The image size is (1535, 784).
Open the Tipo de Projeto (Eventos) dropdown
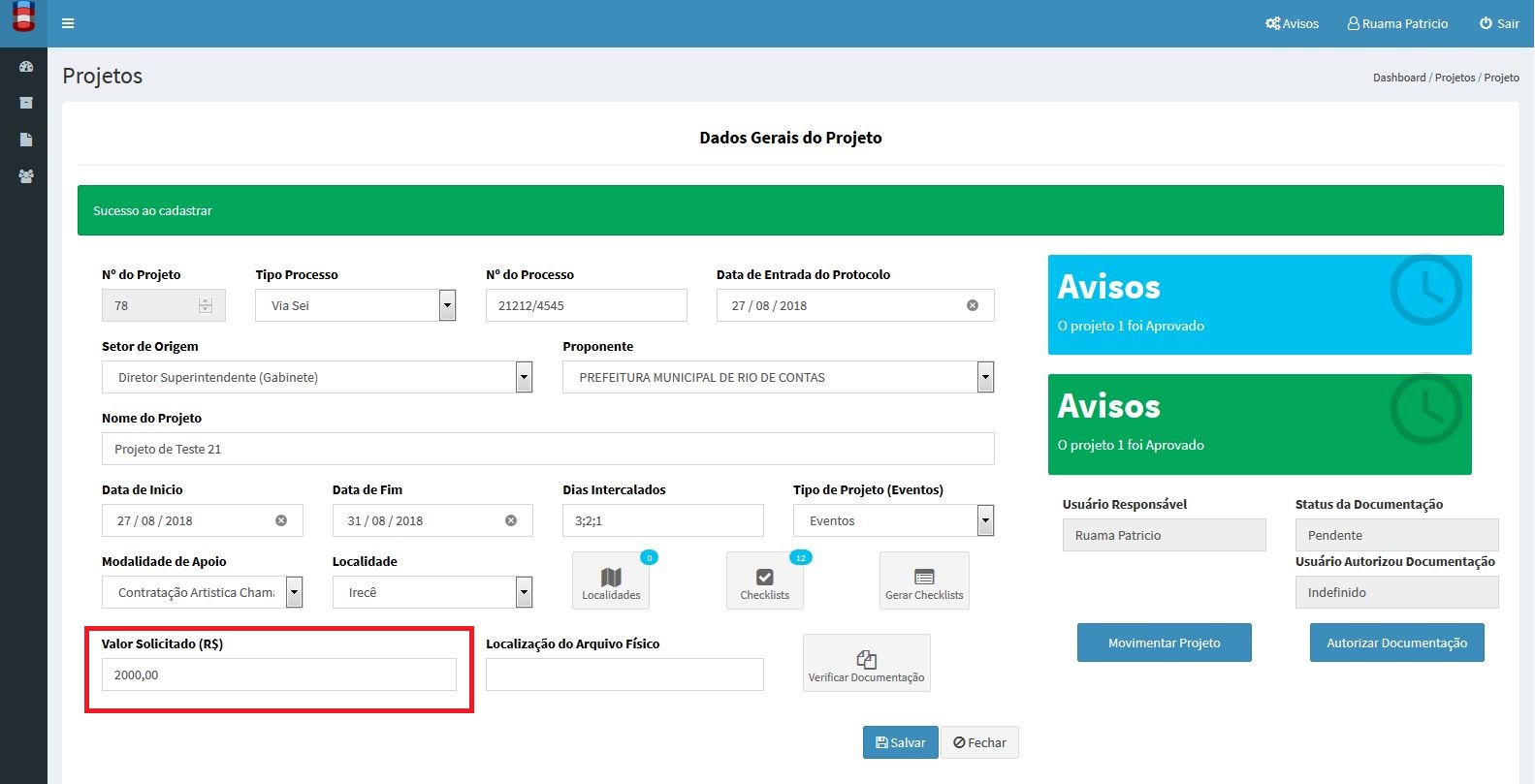[x=893, y=520]
